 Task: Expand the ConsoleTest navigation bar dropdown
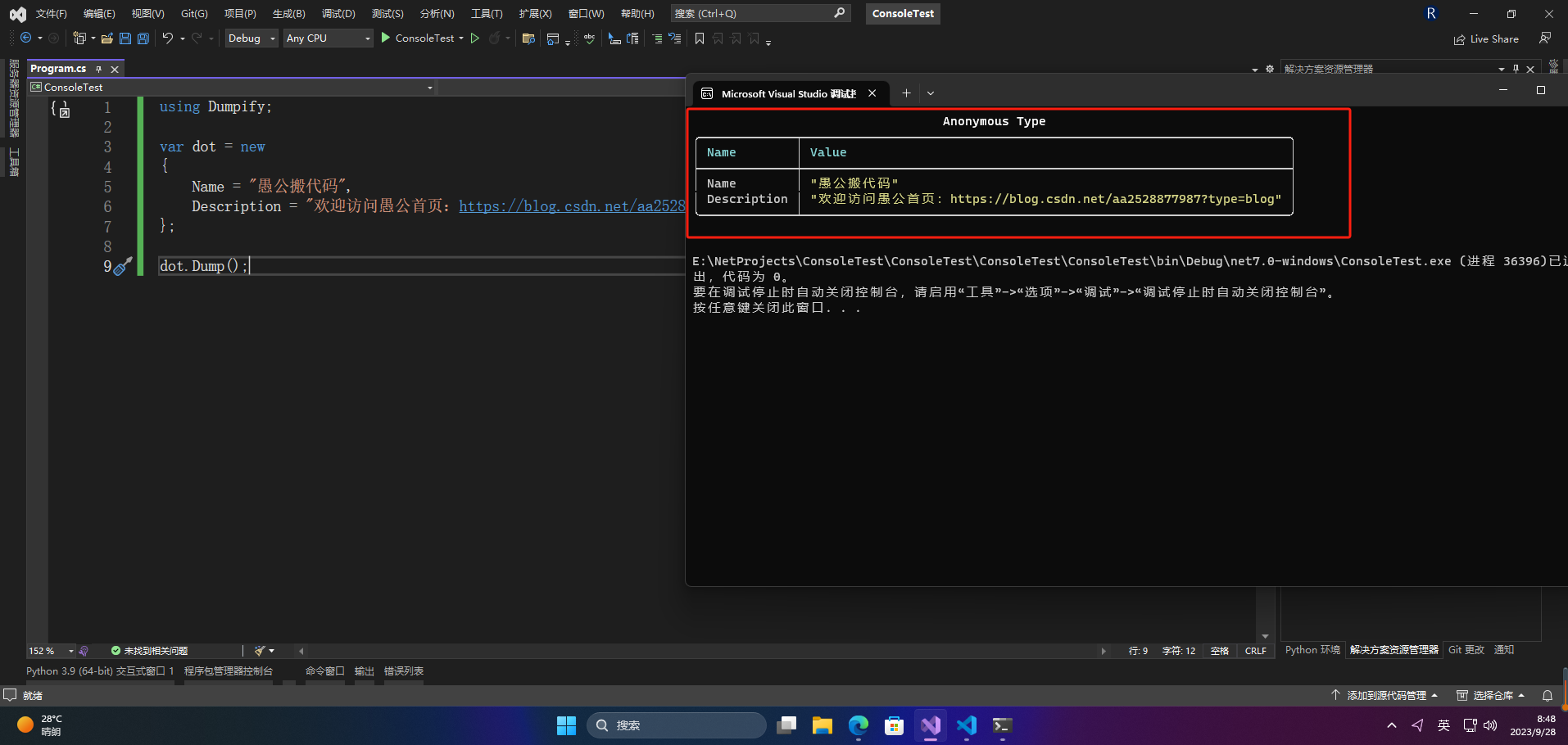[x=429, y=87]
